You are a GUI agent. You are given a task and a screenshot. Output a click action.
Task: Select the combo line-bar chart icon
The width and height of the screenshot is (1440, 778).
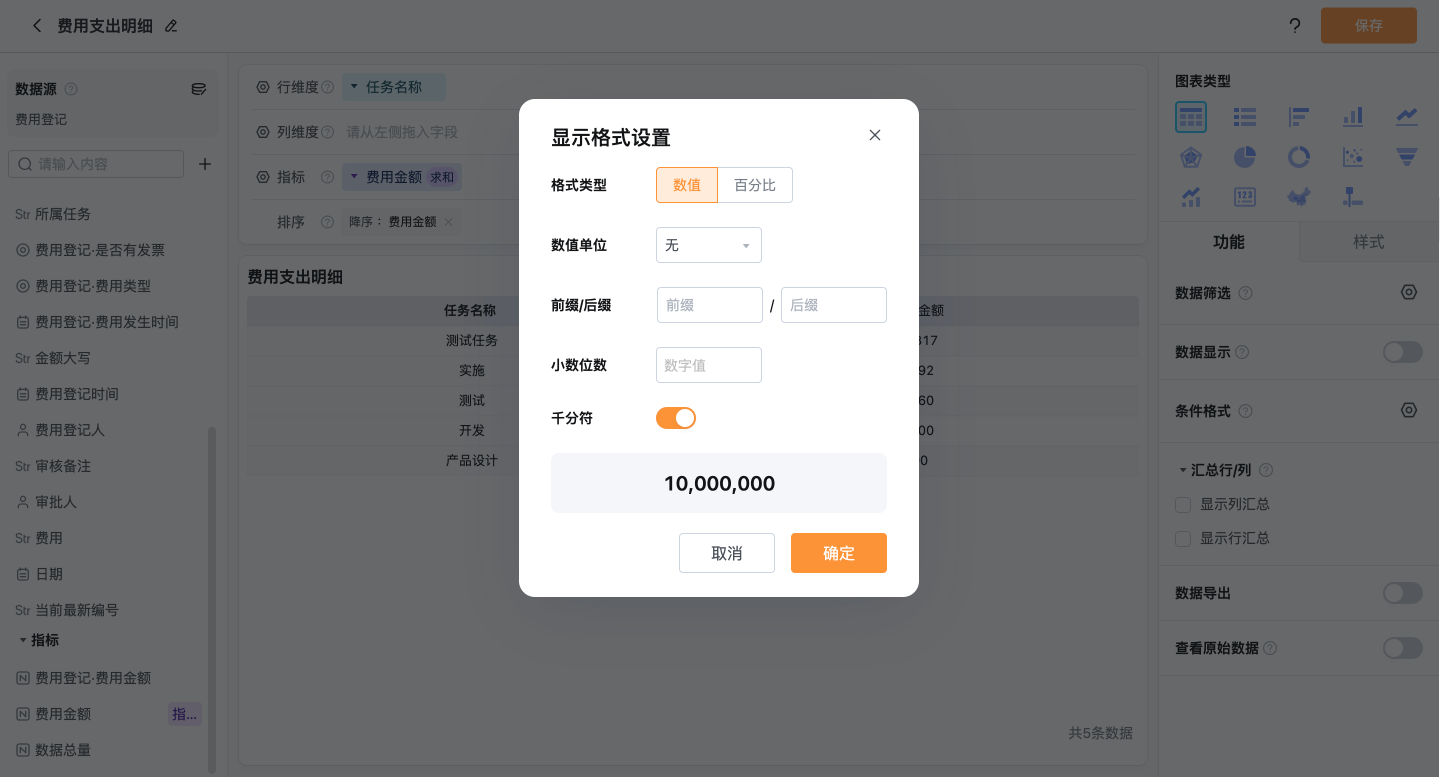(1191, 197)
